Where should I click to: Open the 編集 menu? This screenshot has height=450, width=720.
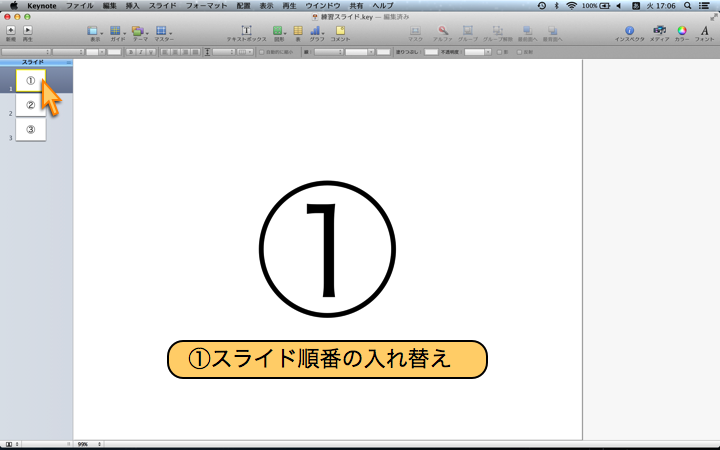pos(109,6)
